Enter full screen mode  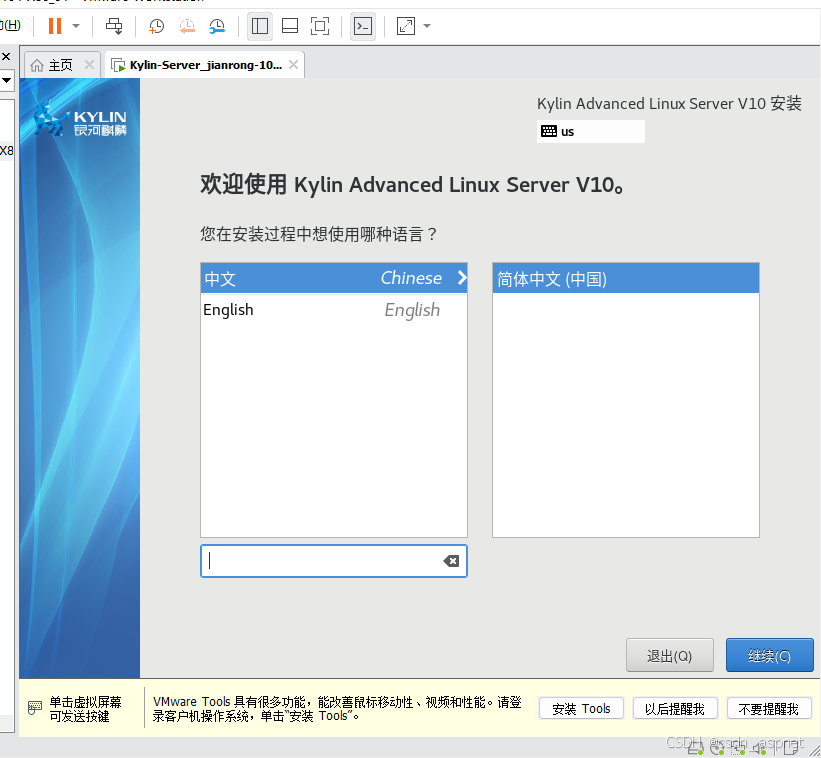[320, 26]
